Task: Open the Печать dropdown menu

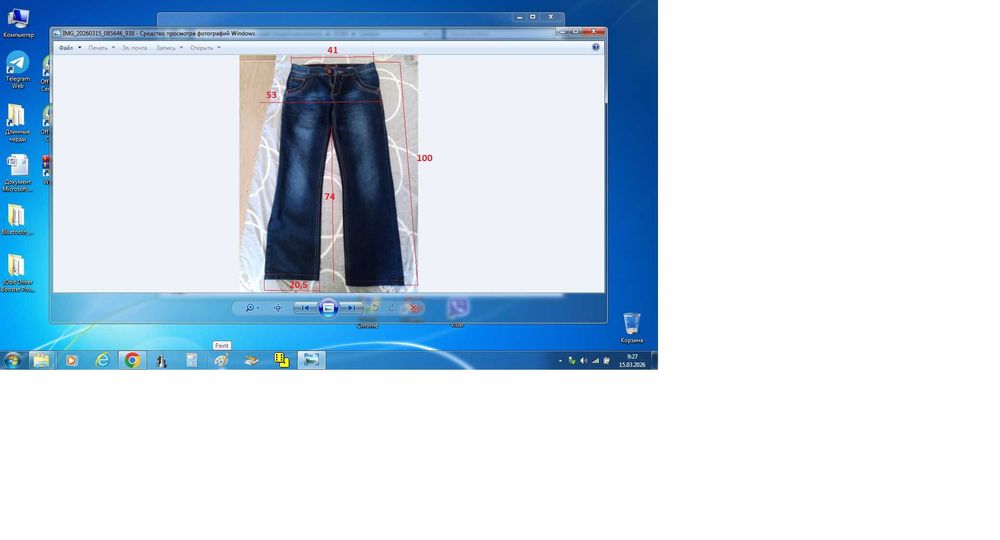Action: click(x=101, y=48)
